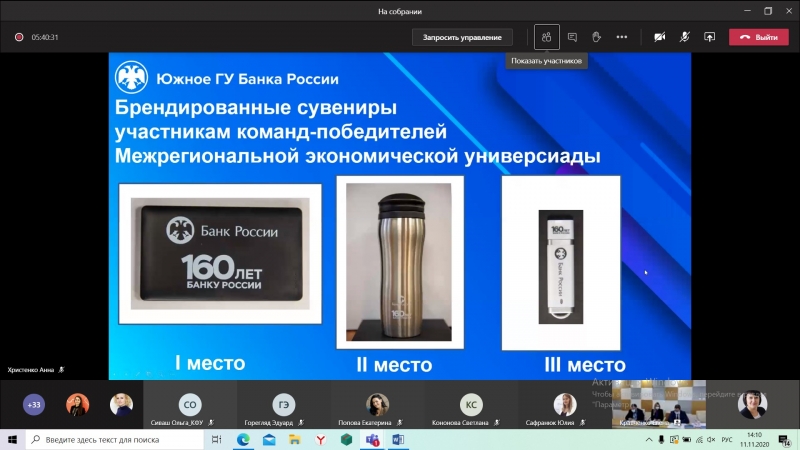Open the green cube app on taskbar
This screenshot has width=800, height=450.
(x=346, y=439)
